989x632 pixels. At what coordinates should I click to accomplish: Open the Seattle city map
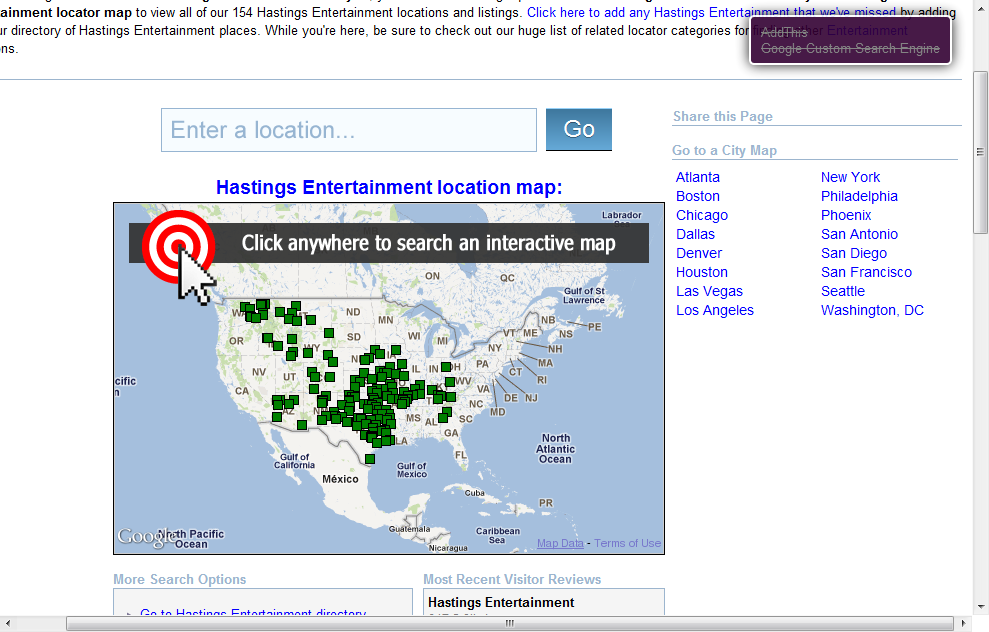tap(843, 291)
